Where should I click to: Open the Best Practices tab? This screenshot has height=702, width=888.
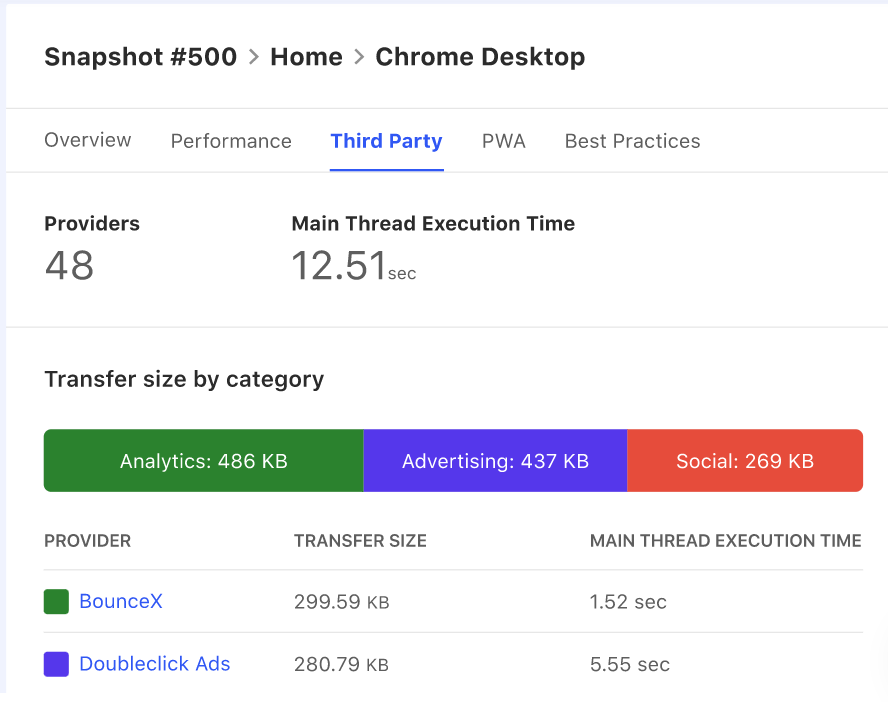coord(632,141)
